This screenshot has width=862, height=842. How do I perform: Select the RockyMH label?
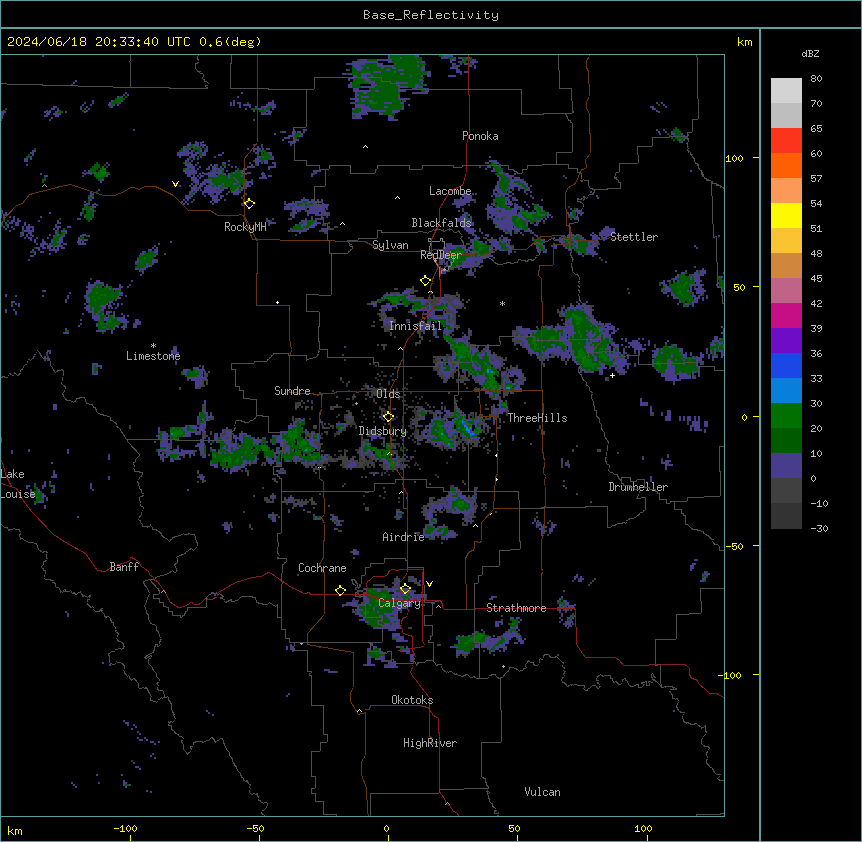245,227
